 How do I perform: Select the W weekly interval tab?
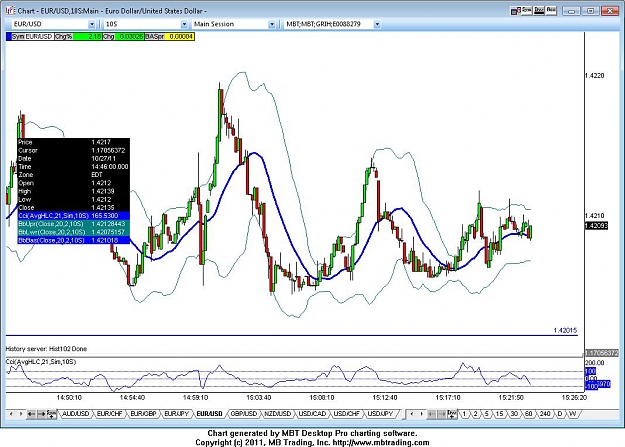click(x=572, y=414)
